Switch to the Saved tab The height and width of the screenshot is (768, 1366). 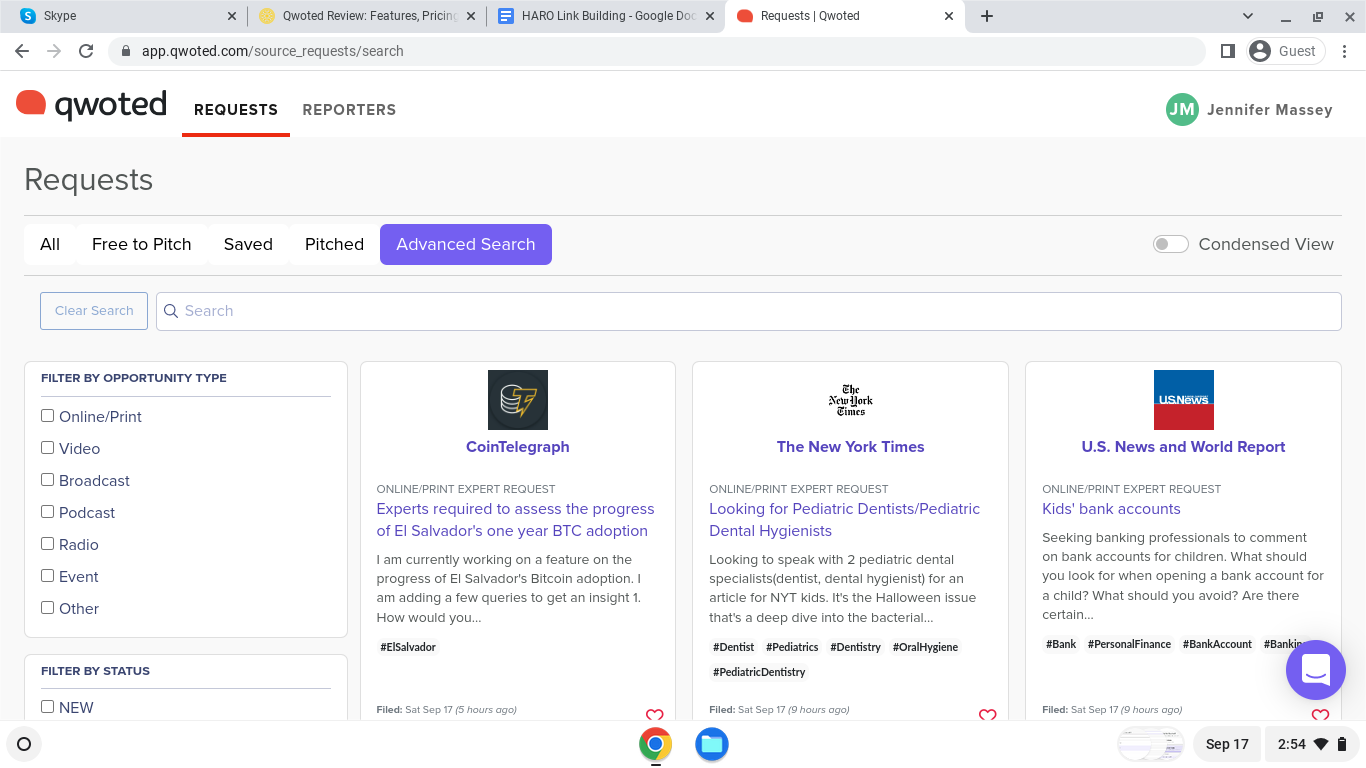point(248,244)
